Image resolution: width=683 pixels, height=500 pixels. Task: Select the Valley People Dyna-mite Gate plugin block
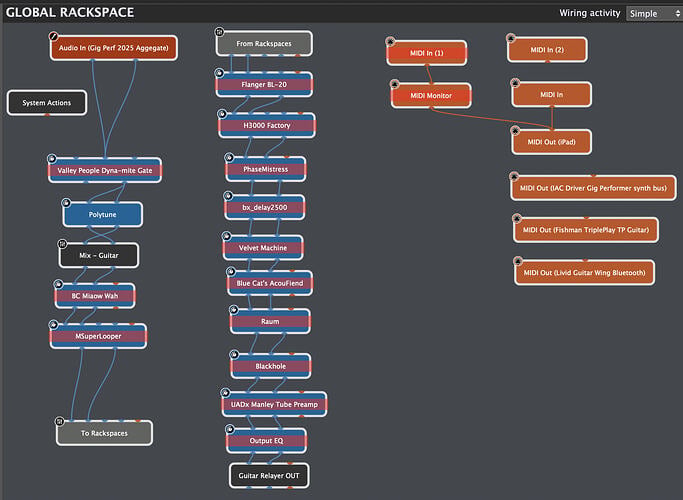(105, 170)
